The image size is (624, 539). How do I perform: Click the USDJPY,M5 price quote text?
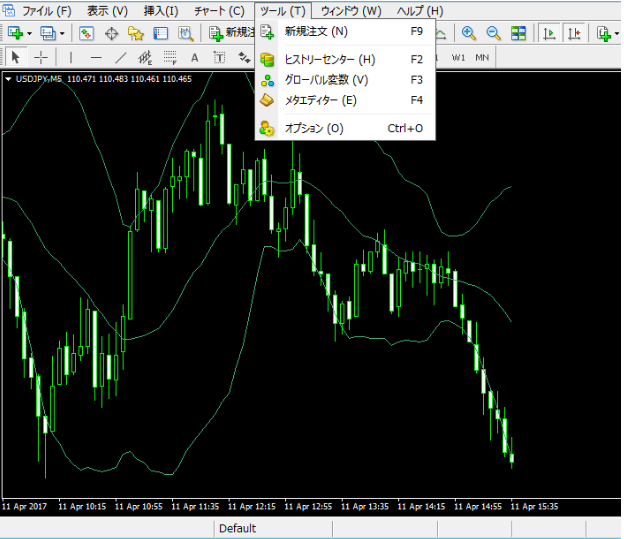[103, 79]
